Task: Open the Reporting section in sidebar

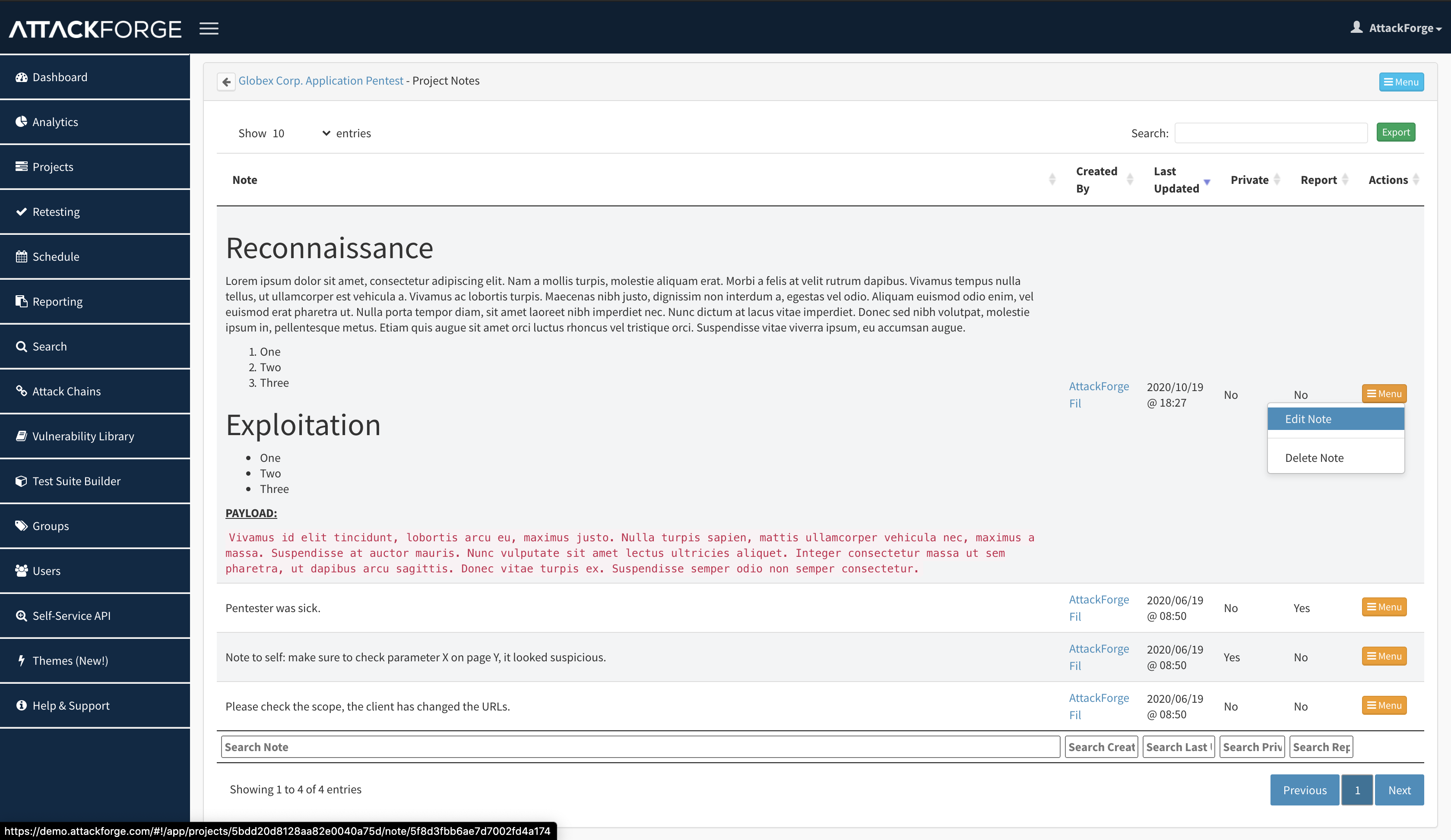Action: (95, 301)
